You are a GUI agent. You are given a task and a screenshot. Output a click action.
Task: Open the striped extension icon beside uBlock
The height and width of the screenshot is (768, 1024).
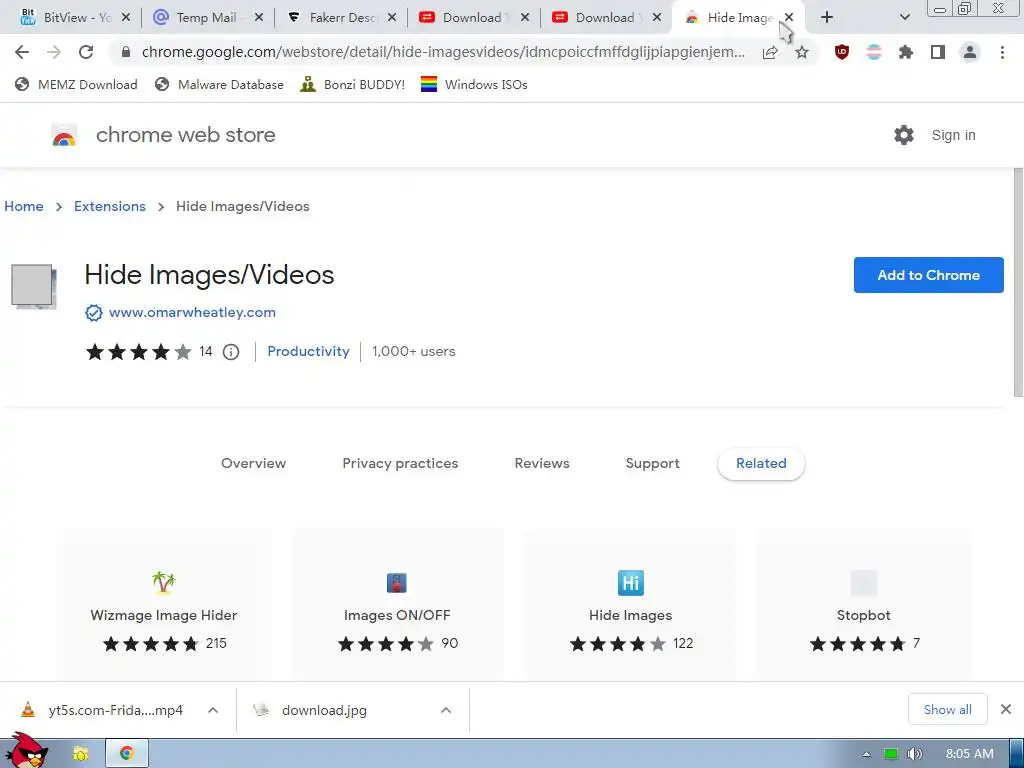[874, 52]
